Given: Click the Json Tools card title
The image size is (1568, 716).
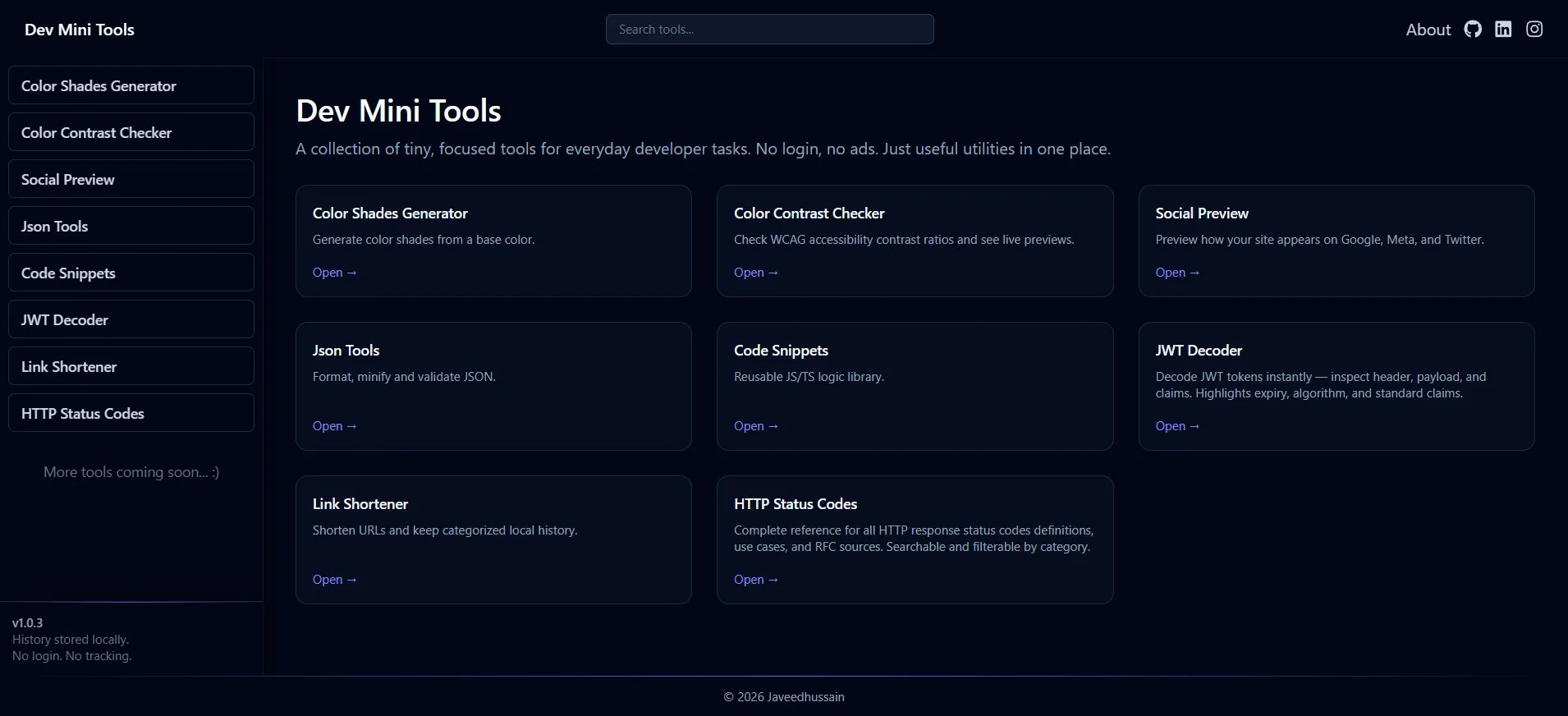Looking at the screenshot, I should click(x=346, y=351).
